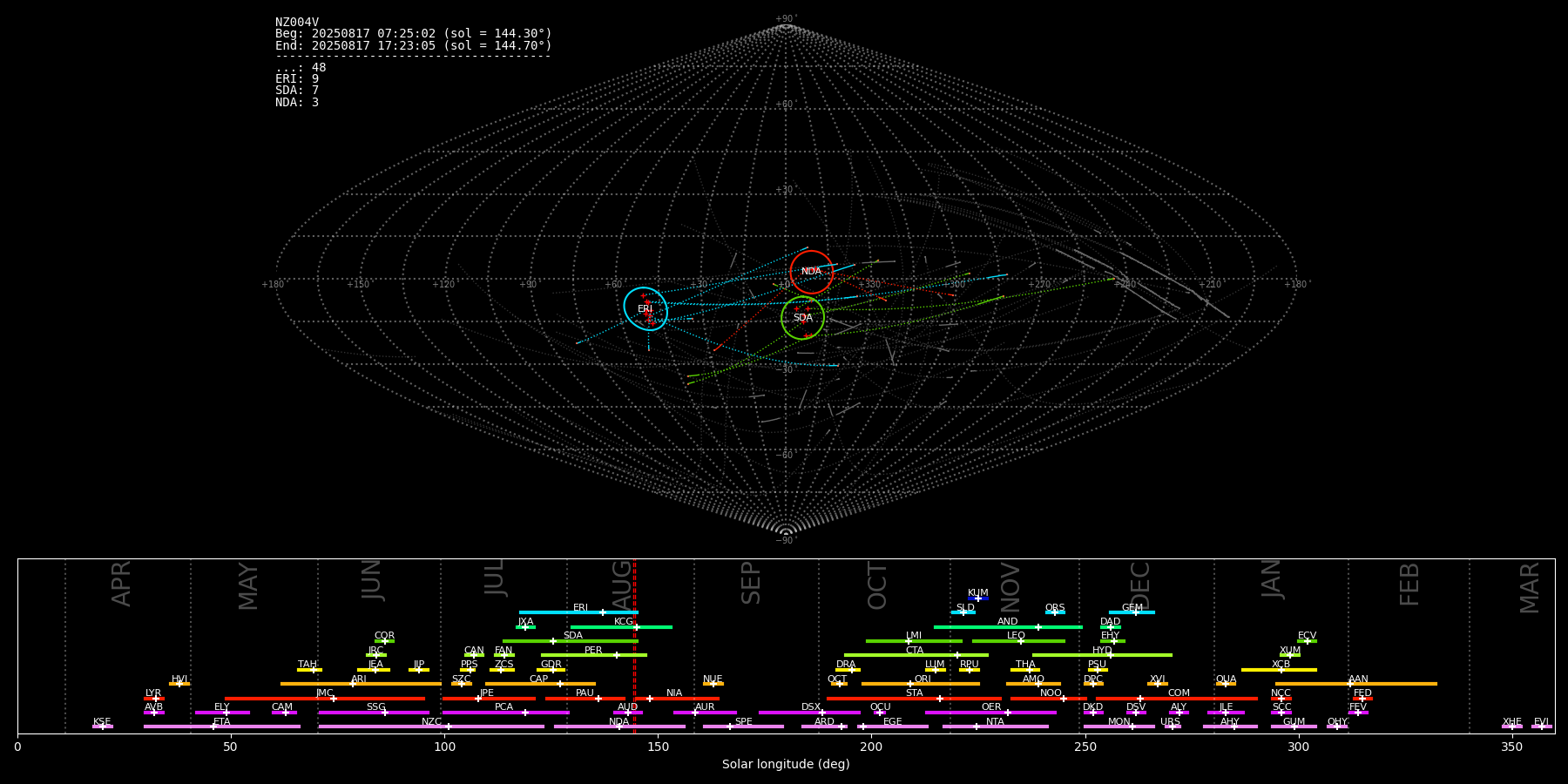Select the ARI orange bar in timeline
The height and width of the screenshot is (784, 1568).
click(361, 684)
